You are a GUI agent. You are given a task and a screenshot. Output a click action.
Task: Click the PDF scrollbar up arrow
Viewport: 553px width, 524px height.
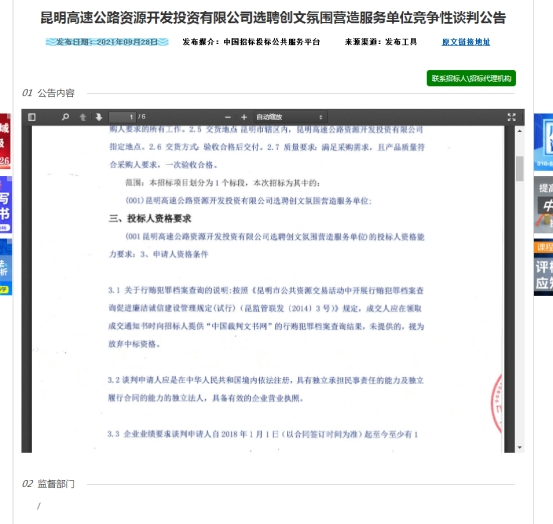519,130
